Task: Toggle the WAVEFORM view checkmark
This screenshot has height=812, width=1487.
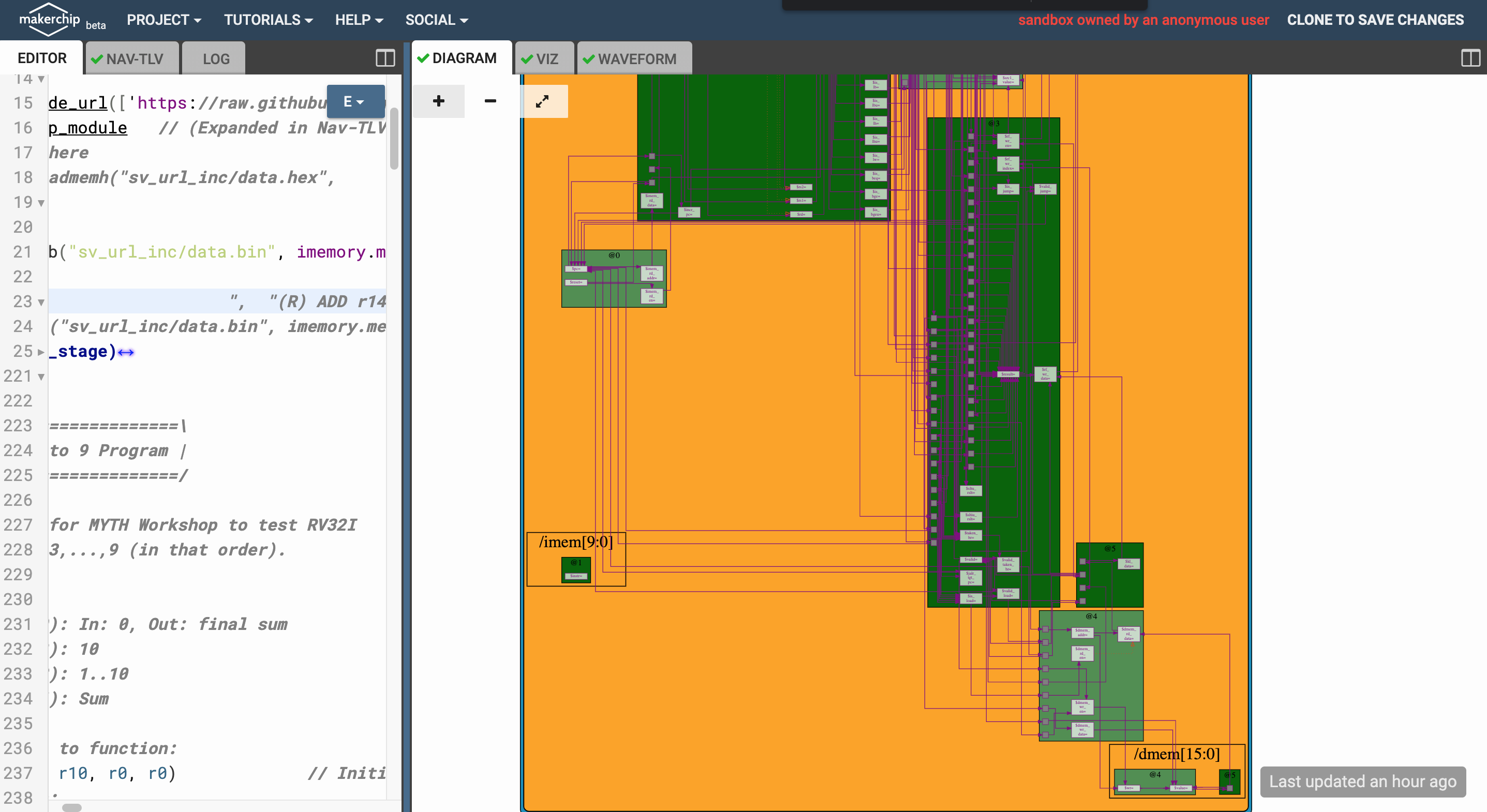Action: click(x=588, y=58)
